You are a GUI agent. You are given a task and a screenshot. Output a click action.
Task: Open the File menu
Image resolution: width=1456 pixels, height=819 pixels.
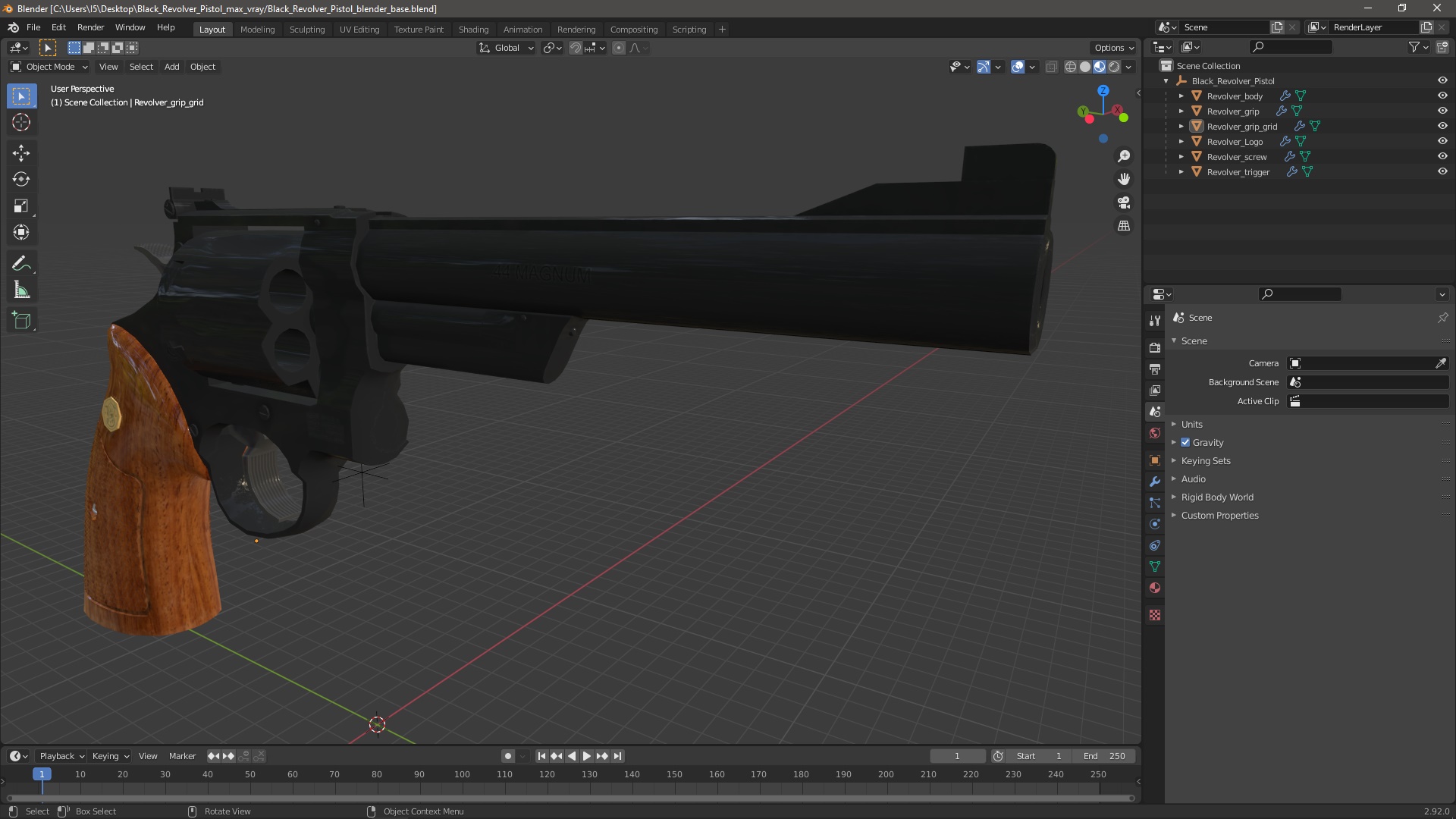33,27
